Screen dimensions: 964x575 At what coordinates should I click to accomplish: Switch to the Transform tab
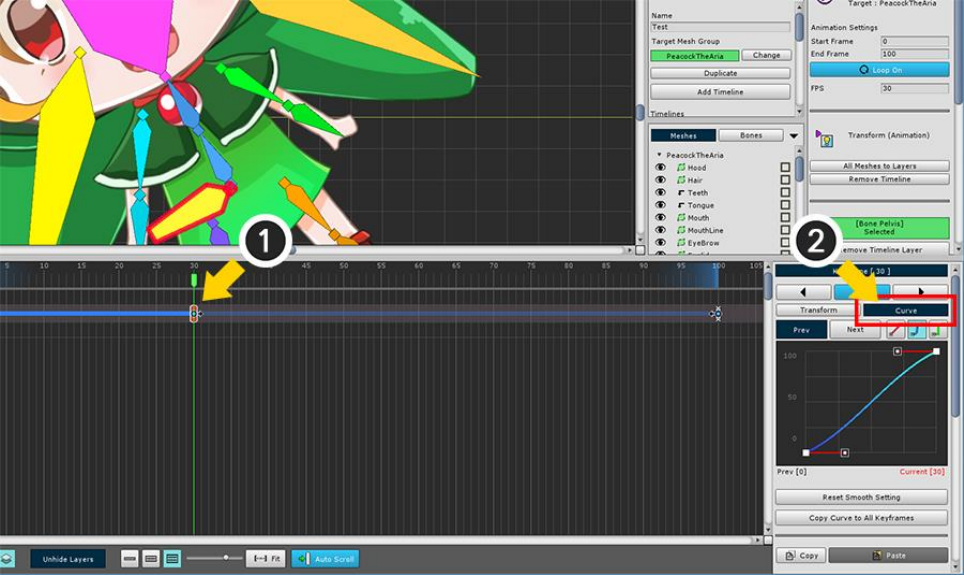818,310
